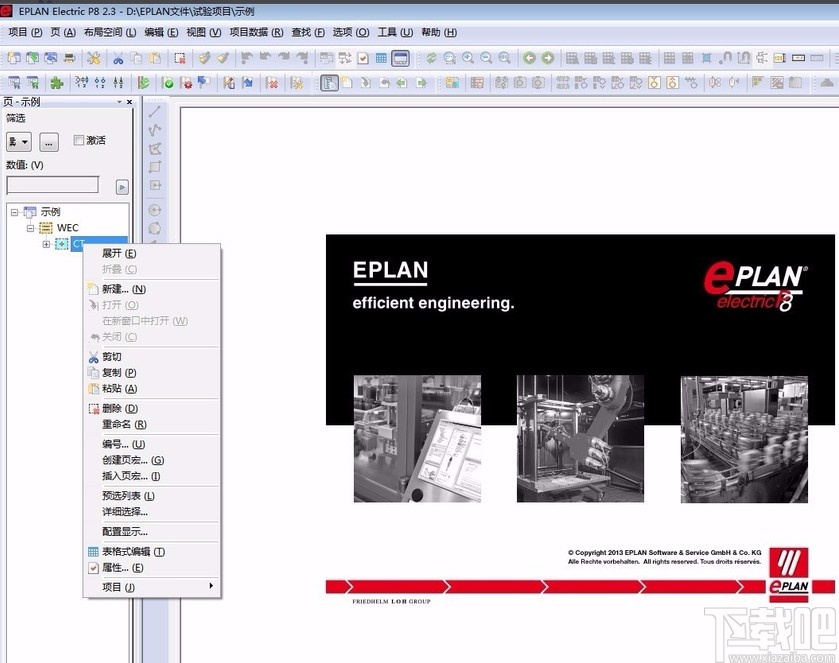Click the zoom in magnifier icon
839x663 pixels.
click(x=468, y=58)
